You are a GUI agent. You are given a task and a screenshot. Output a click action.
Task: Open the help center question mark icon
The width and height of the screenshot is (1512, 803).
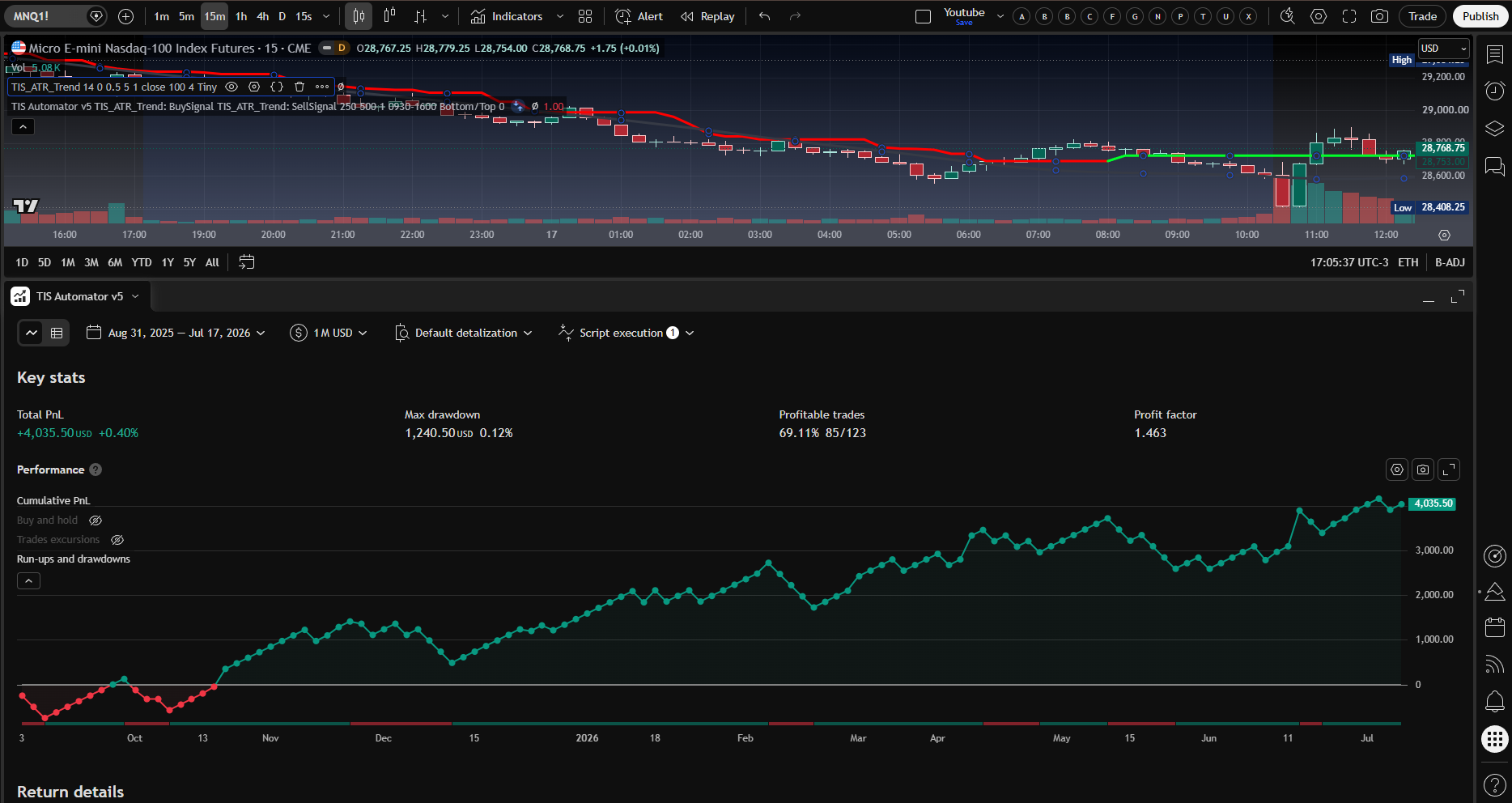[1494, 784]
